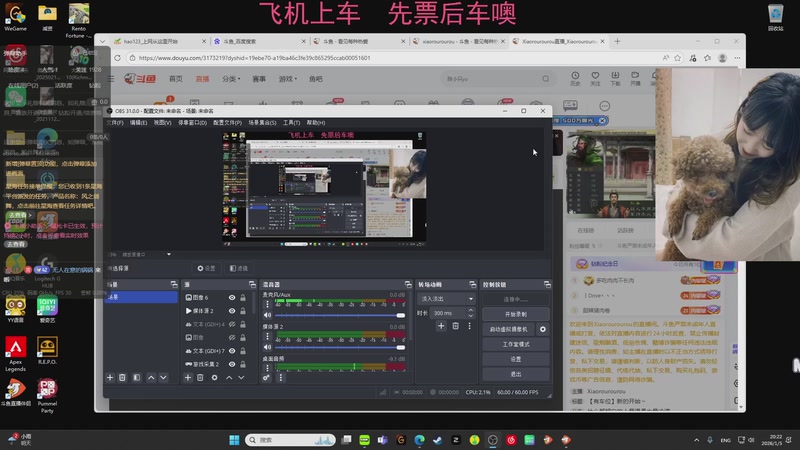Move scene down in scenes toolbar

(163, 378)
